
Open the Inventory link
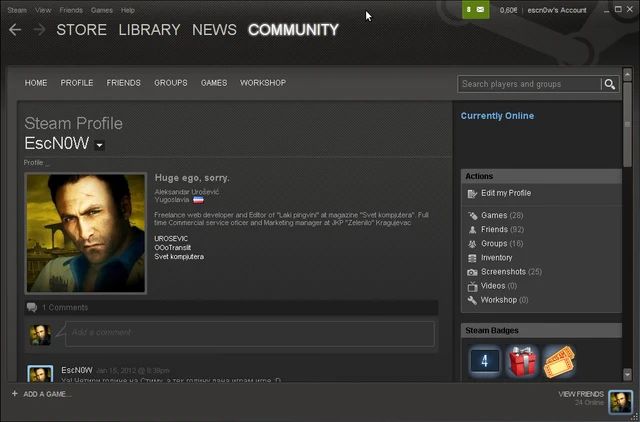point(496,258)
